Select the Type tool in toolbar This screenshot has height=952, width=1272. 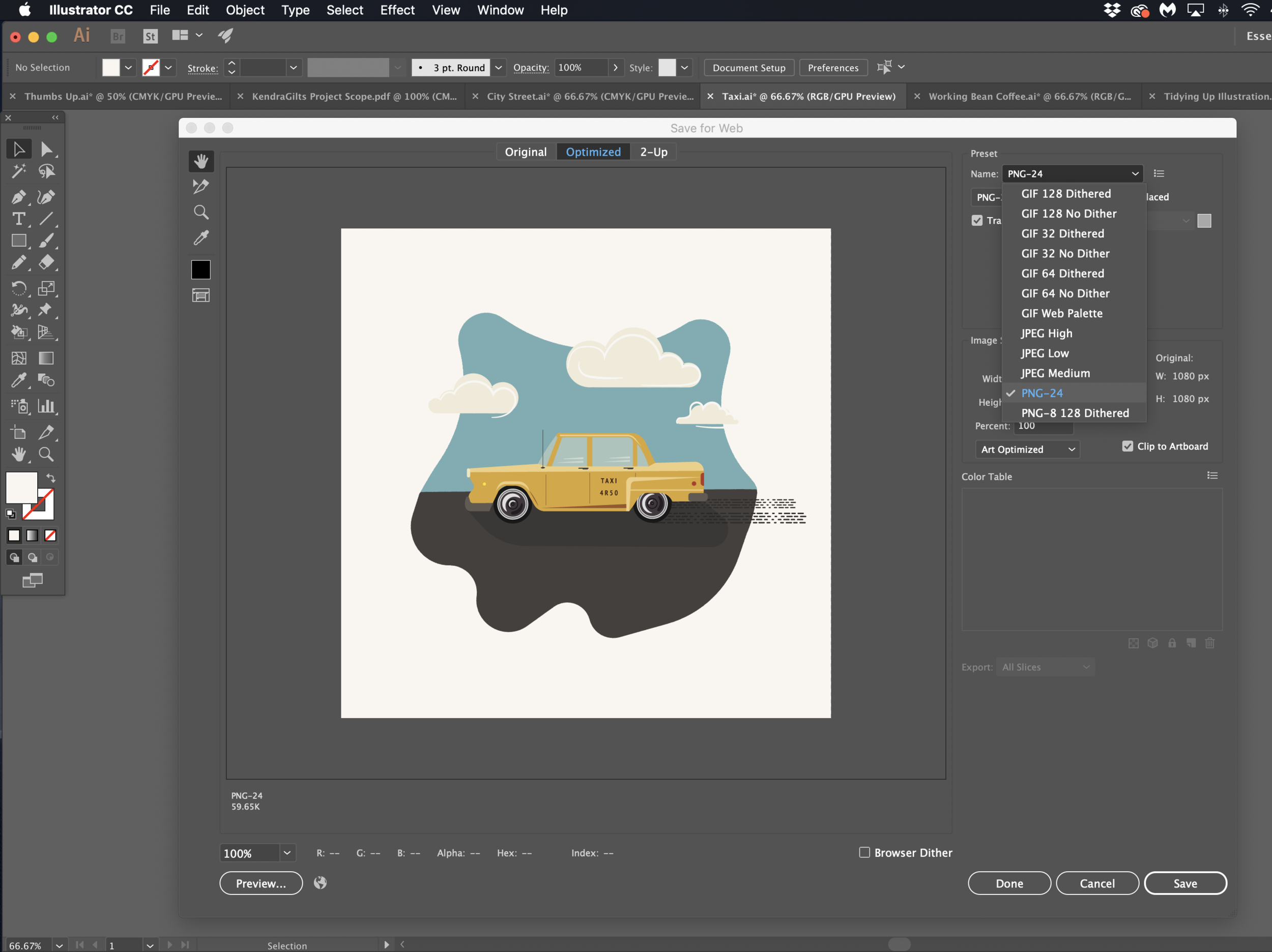18,219
